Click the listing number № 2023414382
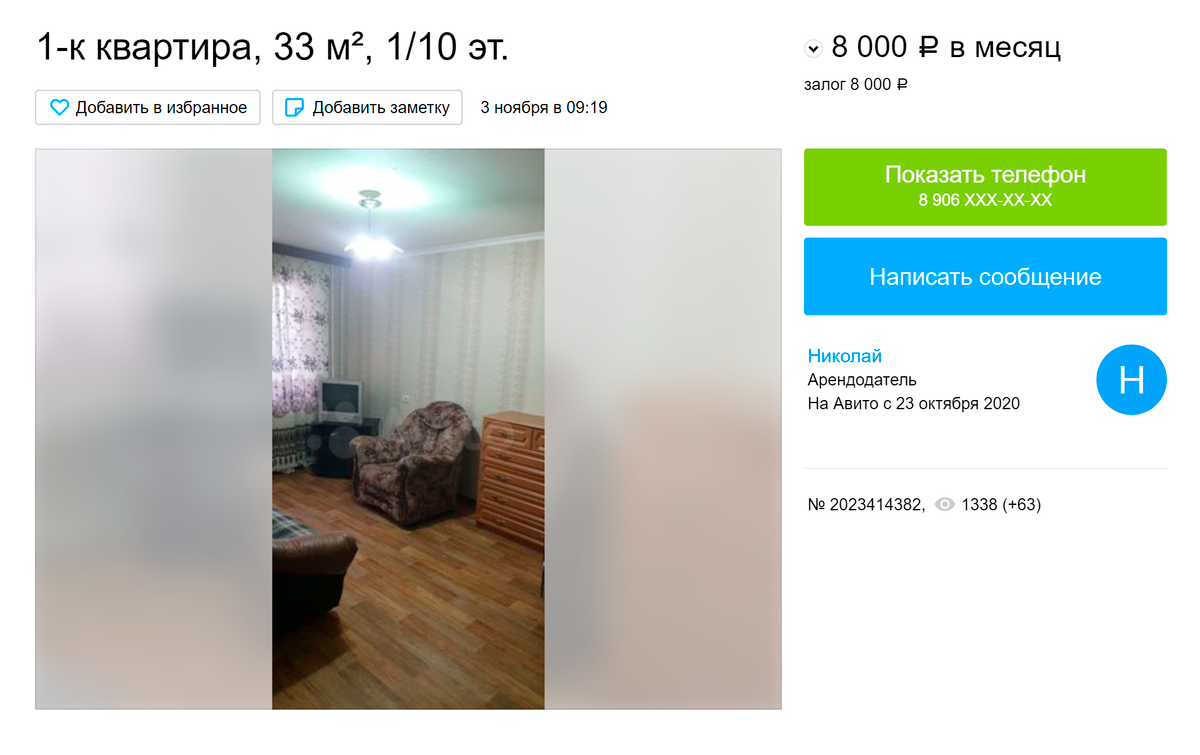 click(x=866, y=505)
